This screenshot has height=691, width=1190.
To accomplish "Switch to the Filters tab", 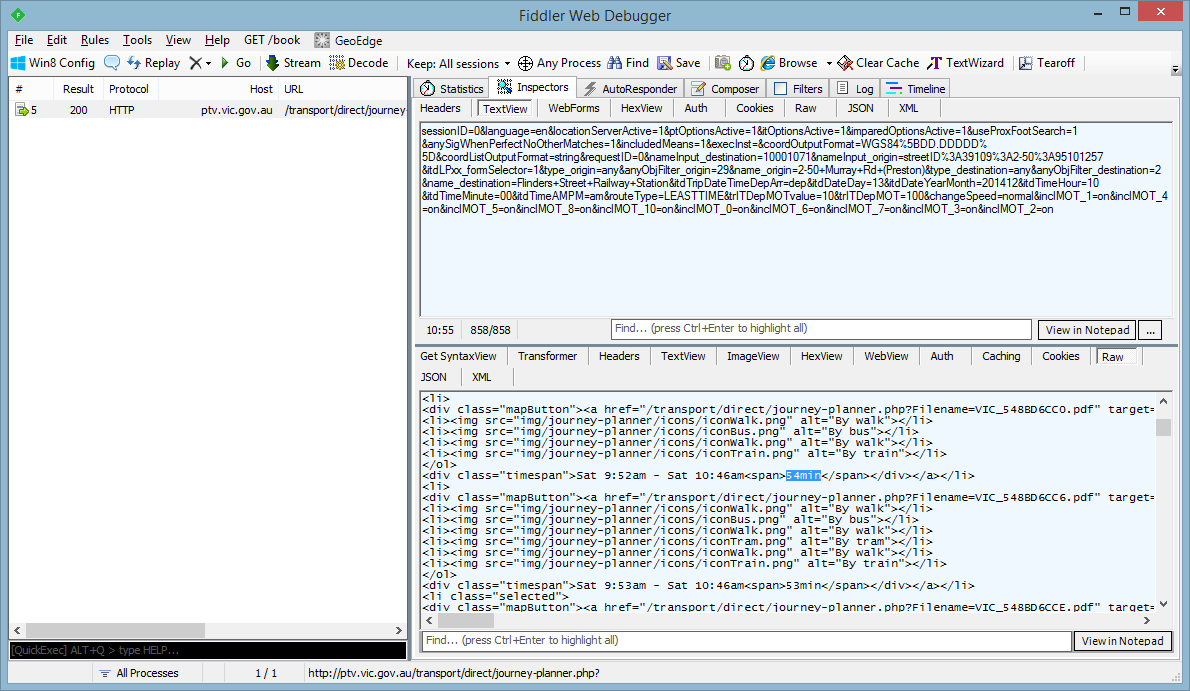I will pos(798,89).
